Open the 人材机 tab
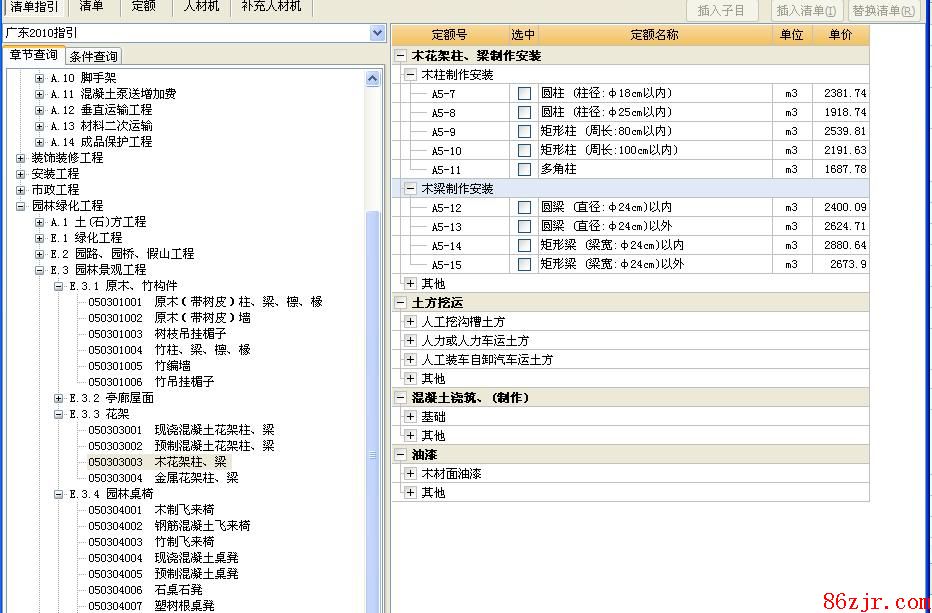This screenshot has height=613, width=932. pos(202,7)
